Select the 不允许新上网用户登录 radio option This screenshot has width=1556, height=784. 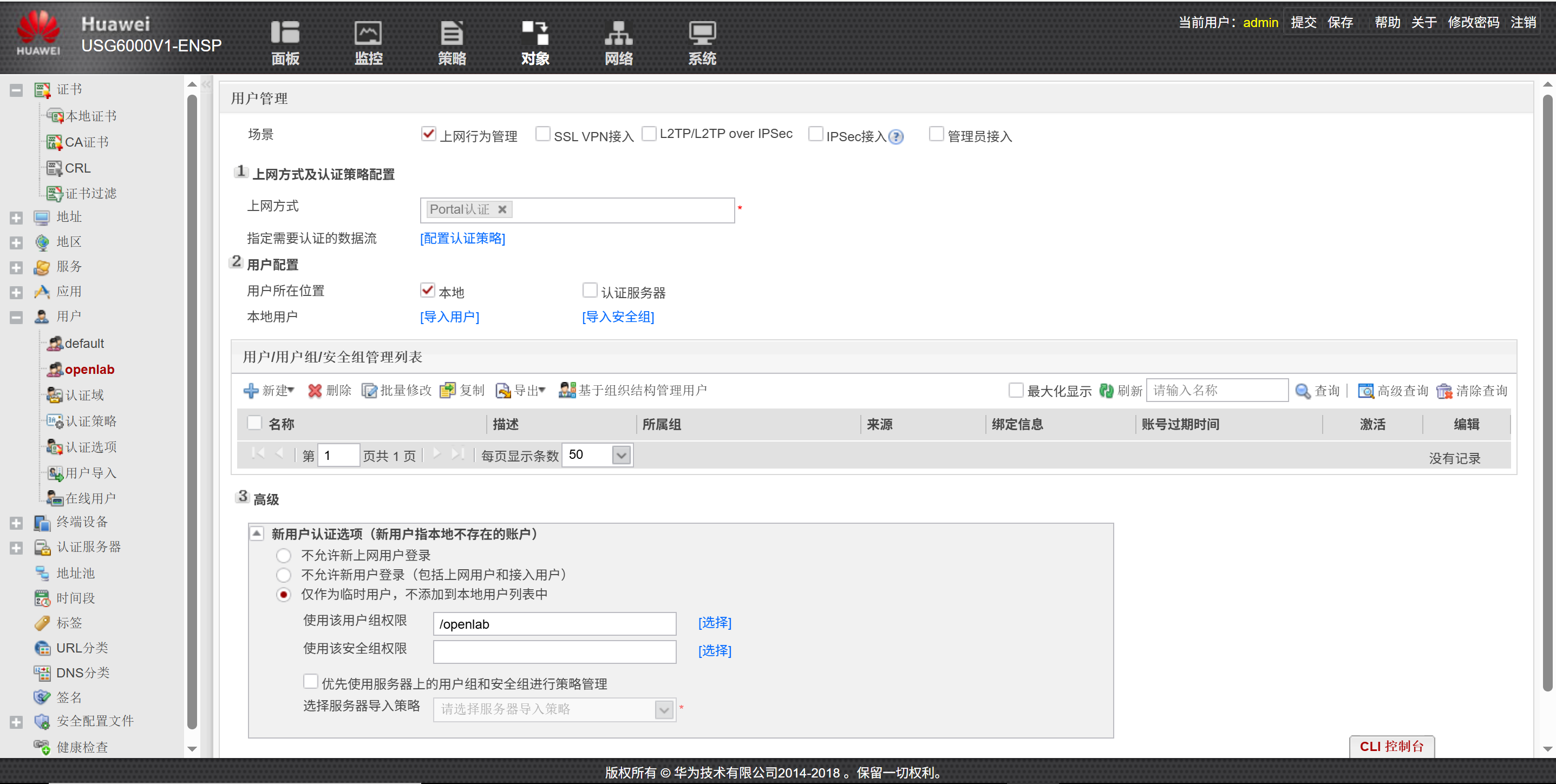pos(283,555)
